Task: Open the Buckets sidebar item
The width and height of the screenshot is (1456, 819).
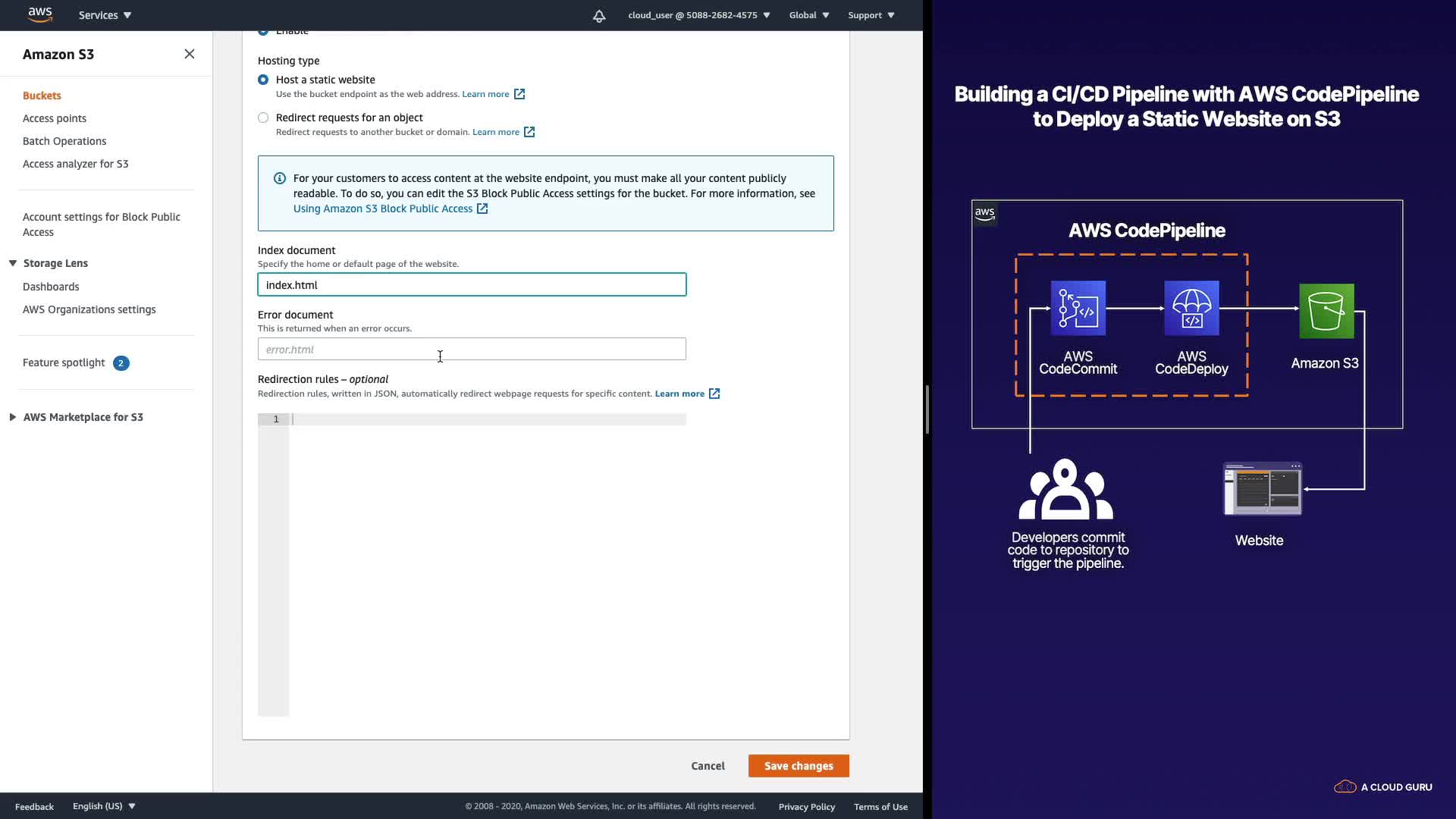Action: (42, 96)
